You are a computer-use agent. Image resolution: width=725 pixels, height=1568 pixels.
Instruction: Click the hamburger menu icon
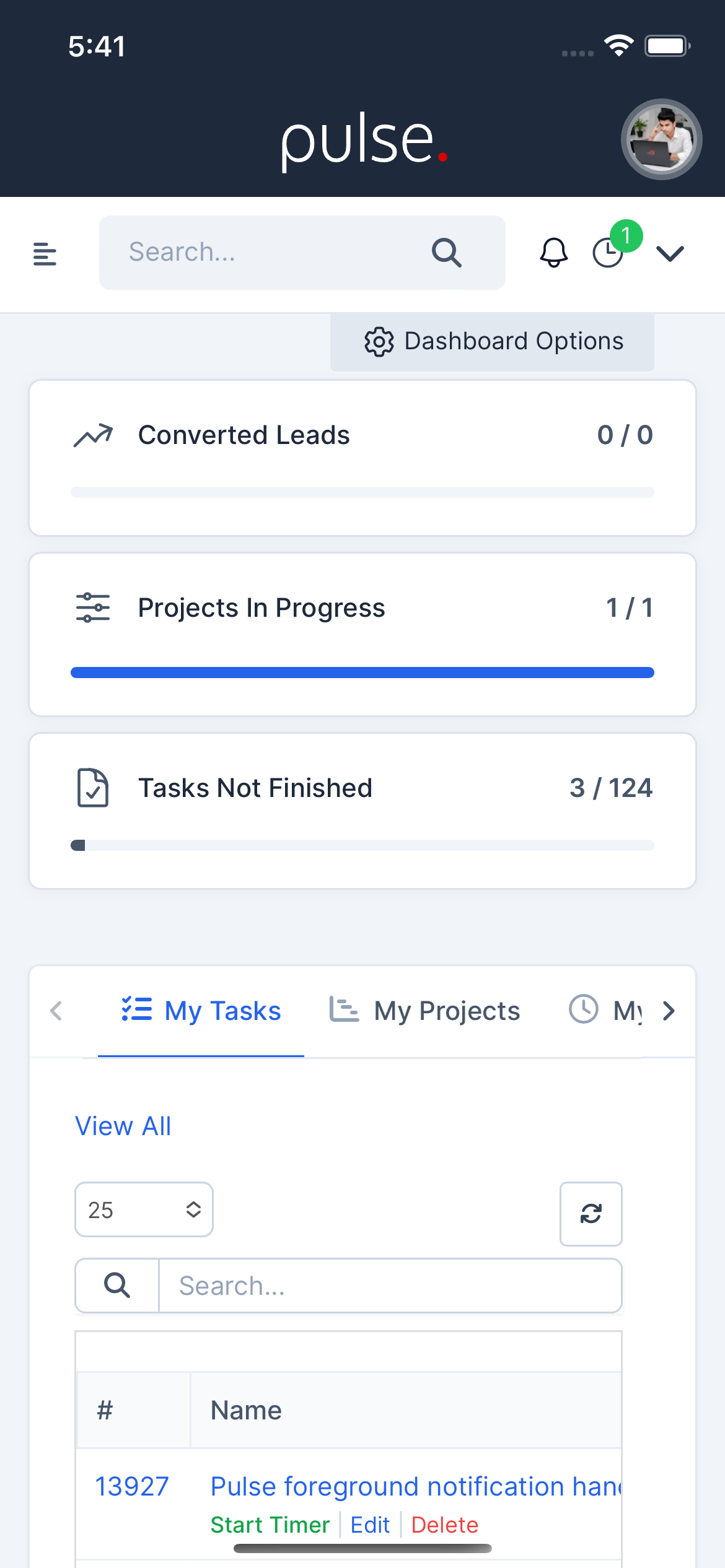point(45,254)
